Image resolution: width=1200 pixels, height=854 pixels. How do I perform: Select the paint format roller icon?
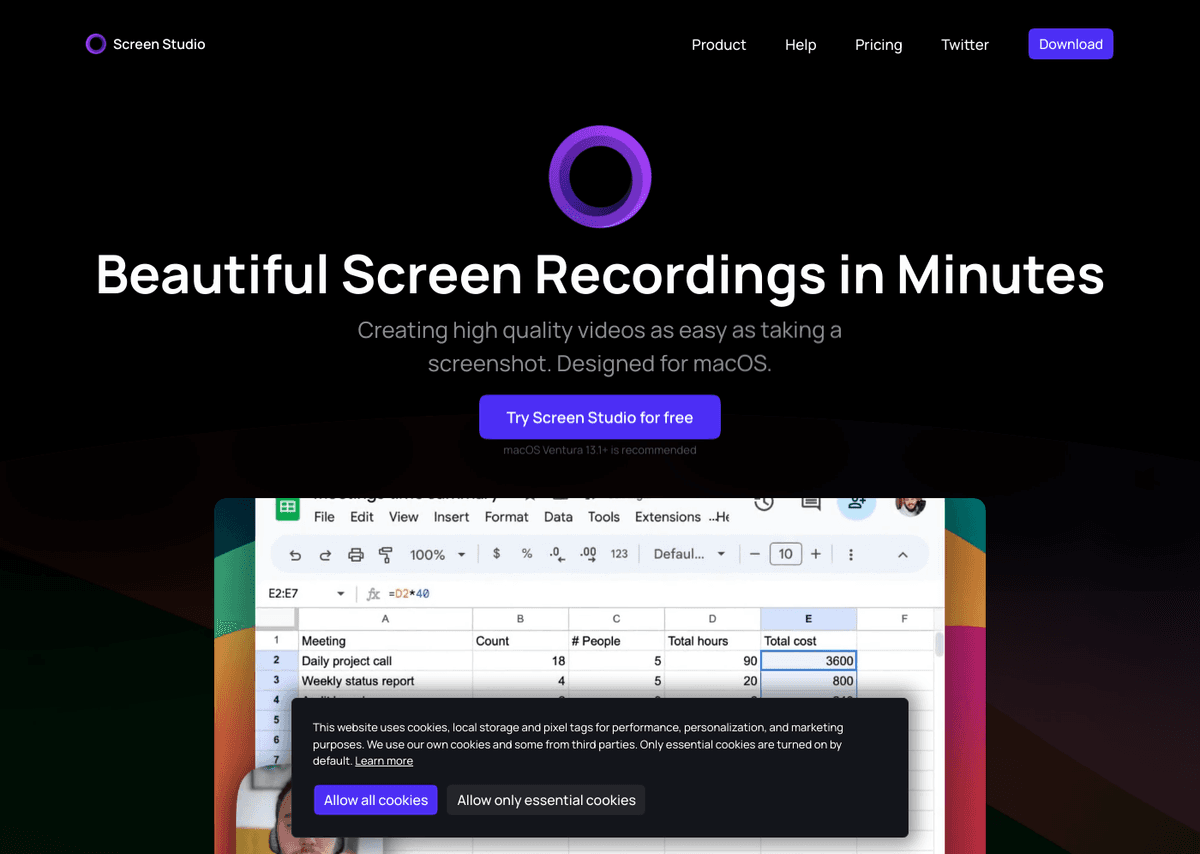point(386,554)
